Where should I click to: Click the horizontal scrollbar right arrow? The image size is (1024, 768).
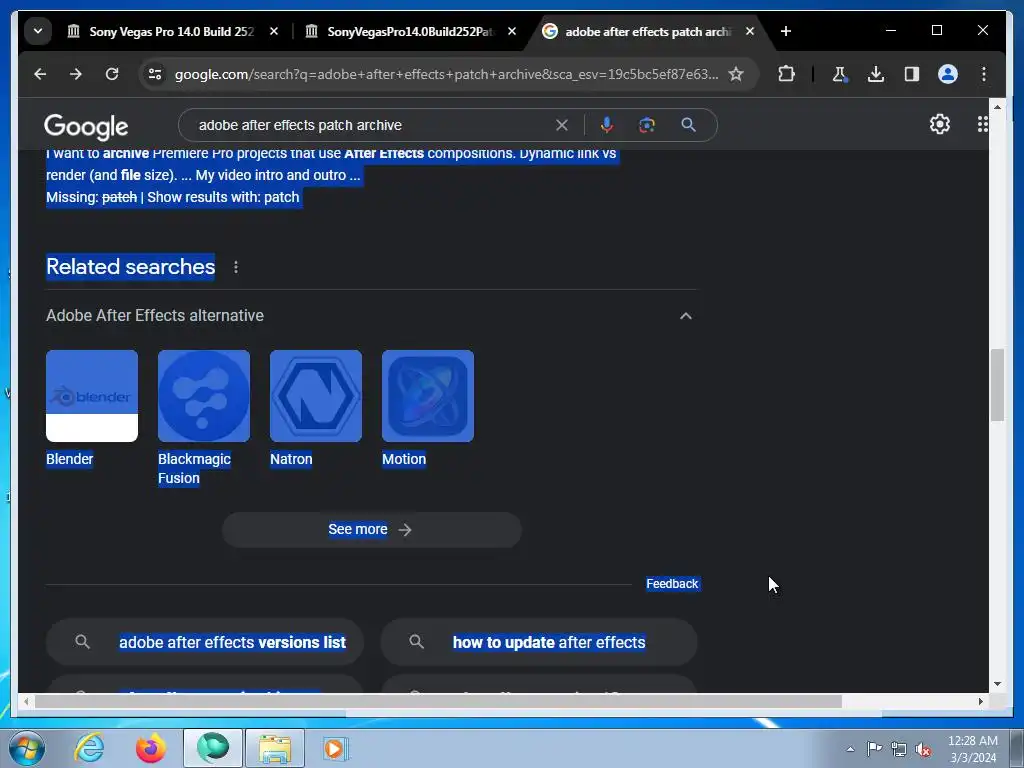pos(980,701)
